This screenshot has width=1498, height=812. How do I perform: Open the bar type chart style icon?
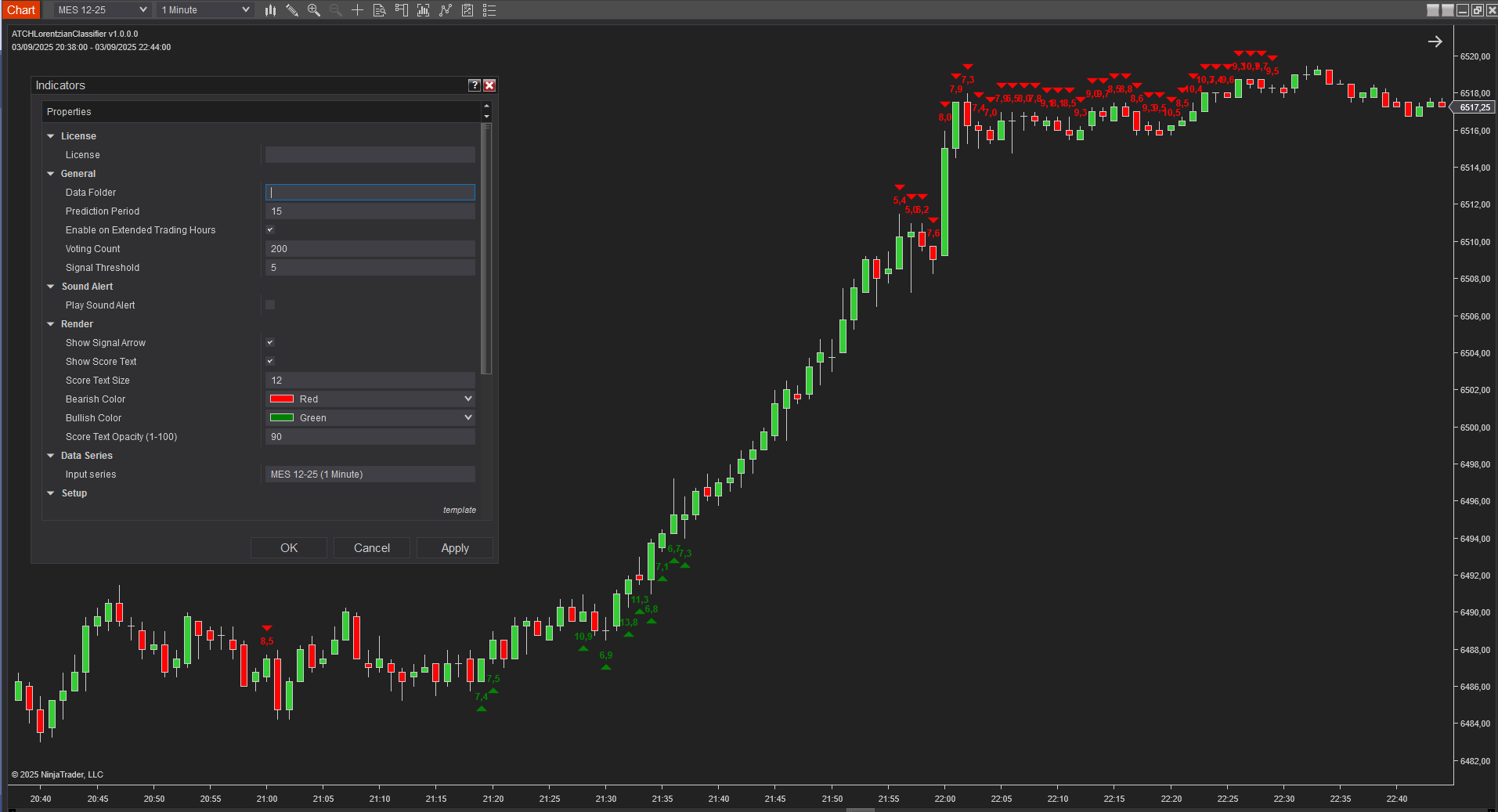tap(270, 10)
